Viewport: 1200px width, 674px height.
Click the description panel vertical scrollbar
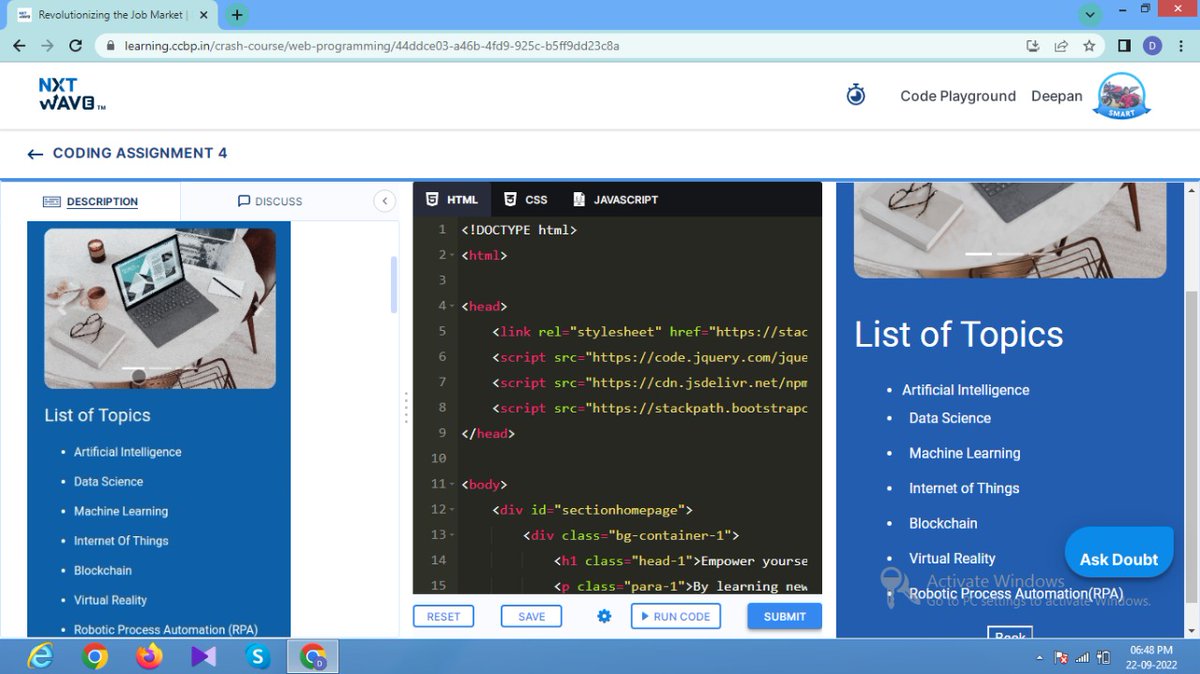[x=394, y=285]
